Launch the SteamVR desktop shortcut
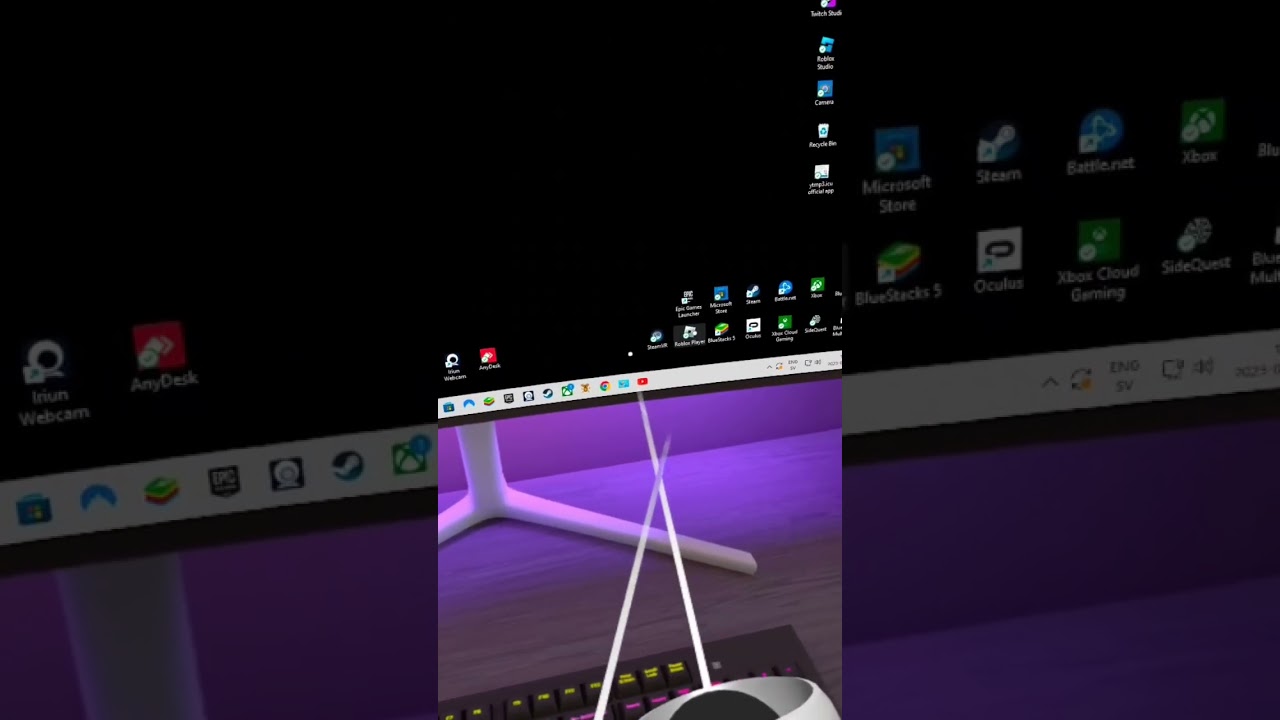The height and width of the screenshot is (720, 1280). 656,340
